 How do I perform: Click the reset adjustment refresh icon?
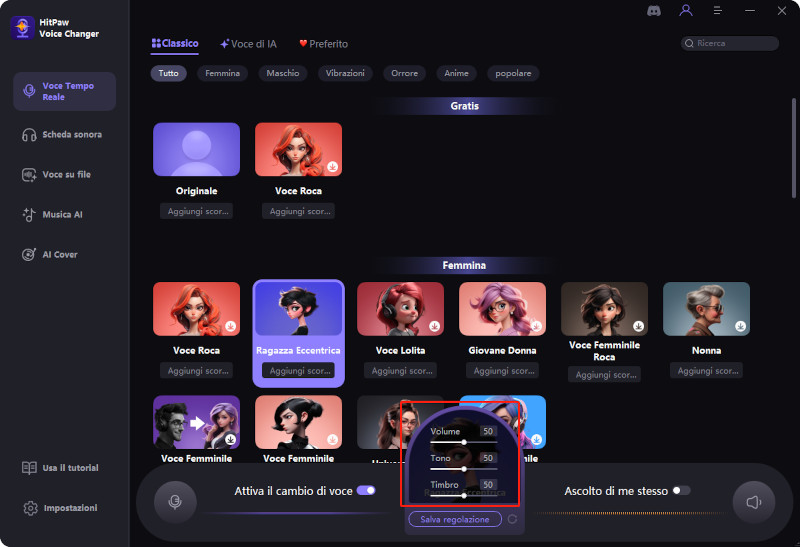[512, 519]
